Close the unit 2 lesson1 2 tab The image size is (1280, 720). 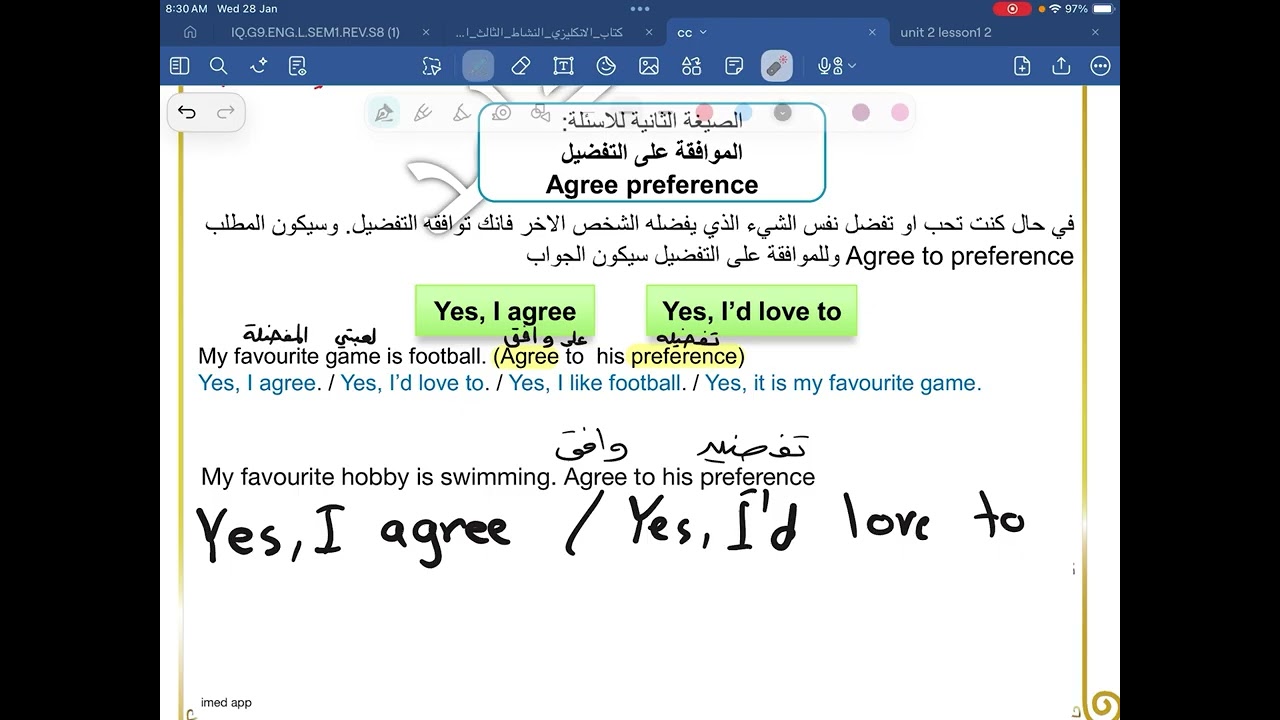coord(1095,32)
